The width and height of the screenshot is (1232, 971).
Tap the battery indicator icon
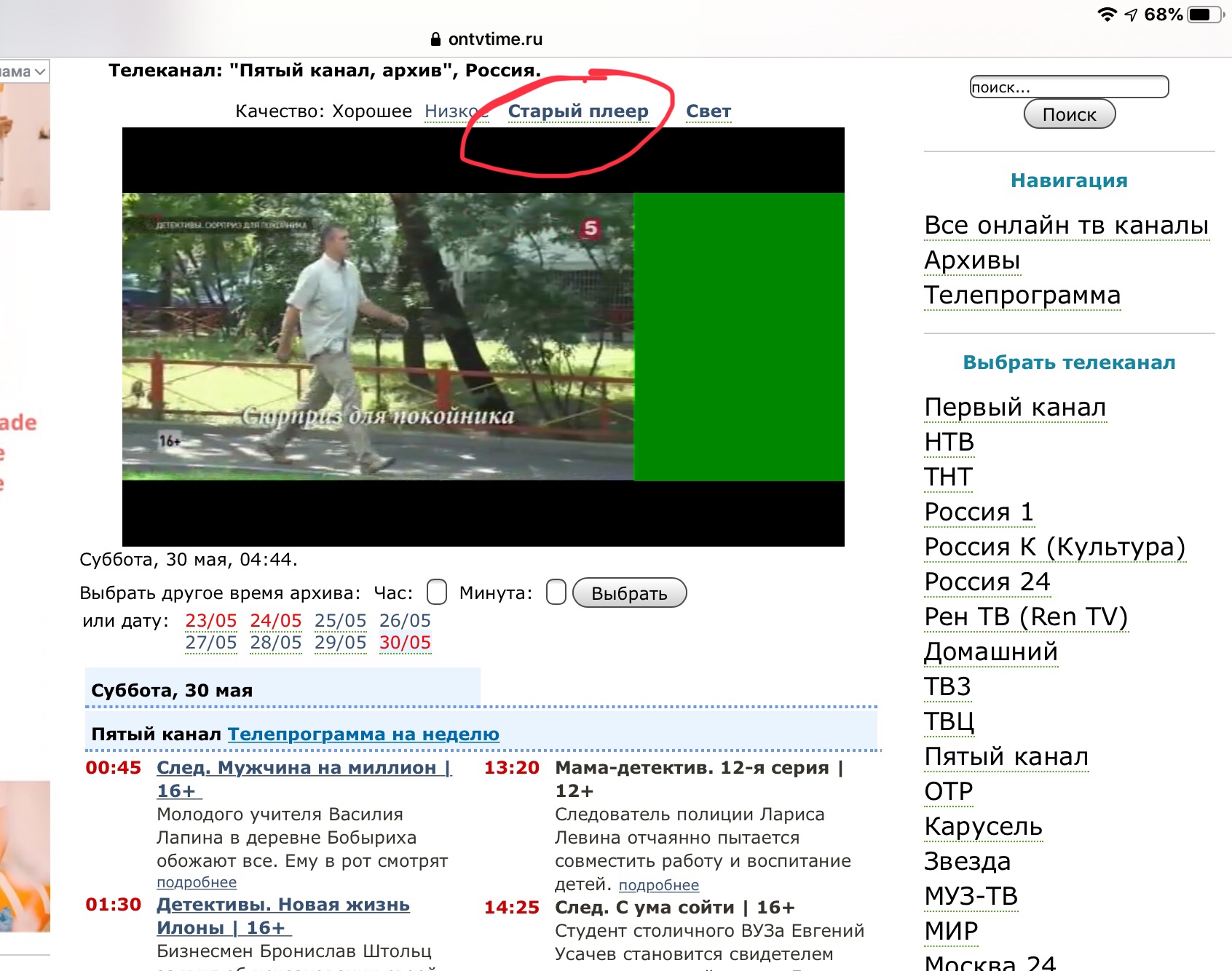(1205, 15)
